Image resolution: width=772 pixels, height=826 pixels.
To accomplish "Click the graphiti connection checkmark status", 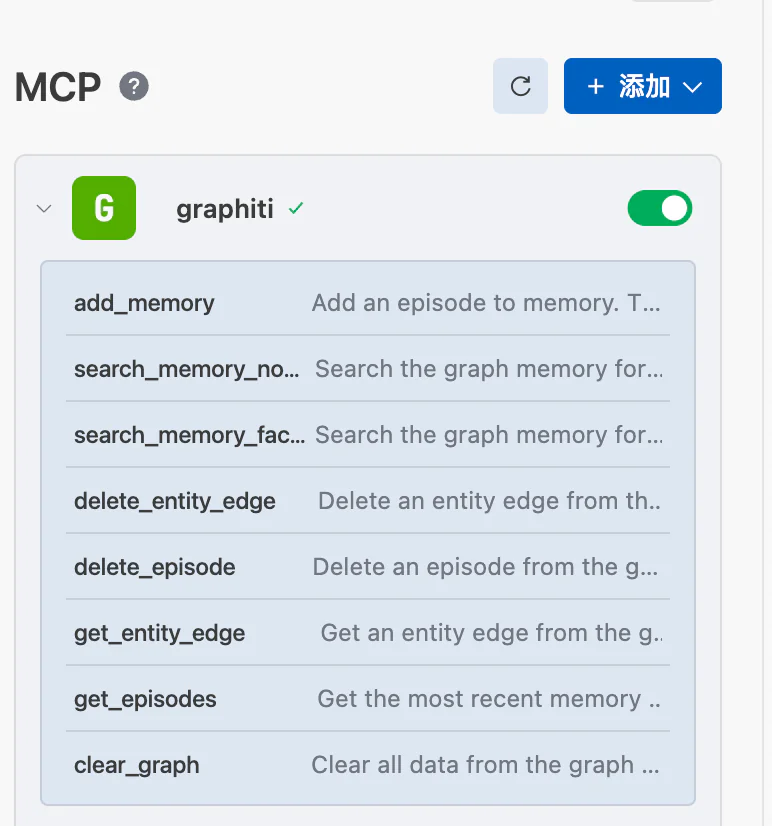I will [295, 209].
